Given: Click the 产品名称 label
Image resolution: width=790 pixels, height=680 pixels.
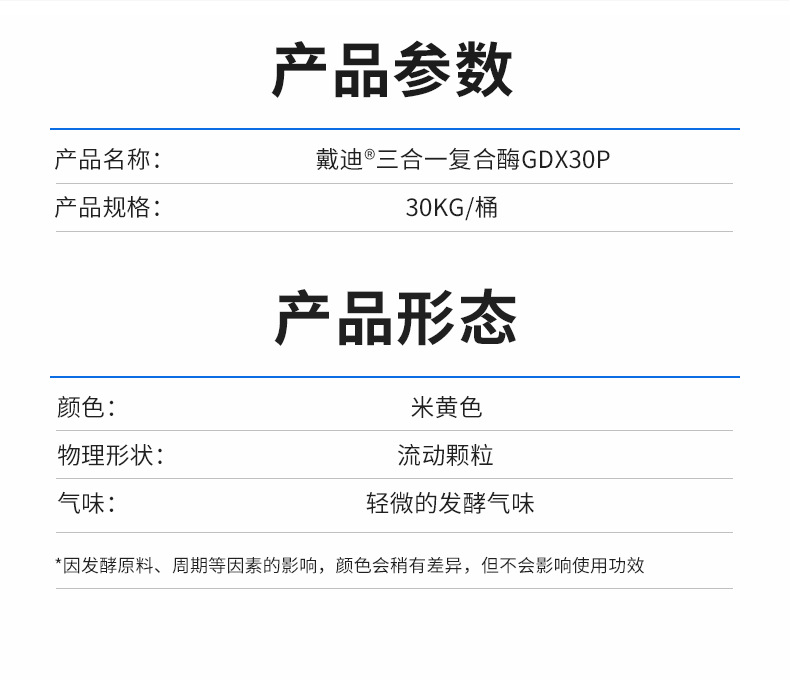Looking at the screenshot, I should (x=107, y=160).
